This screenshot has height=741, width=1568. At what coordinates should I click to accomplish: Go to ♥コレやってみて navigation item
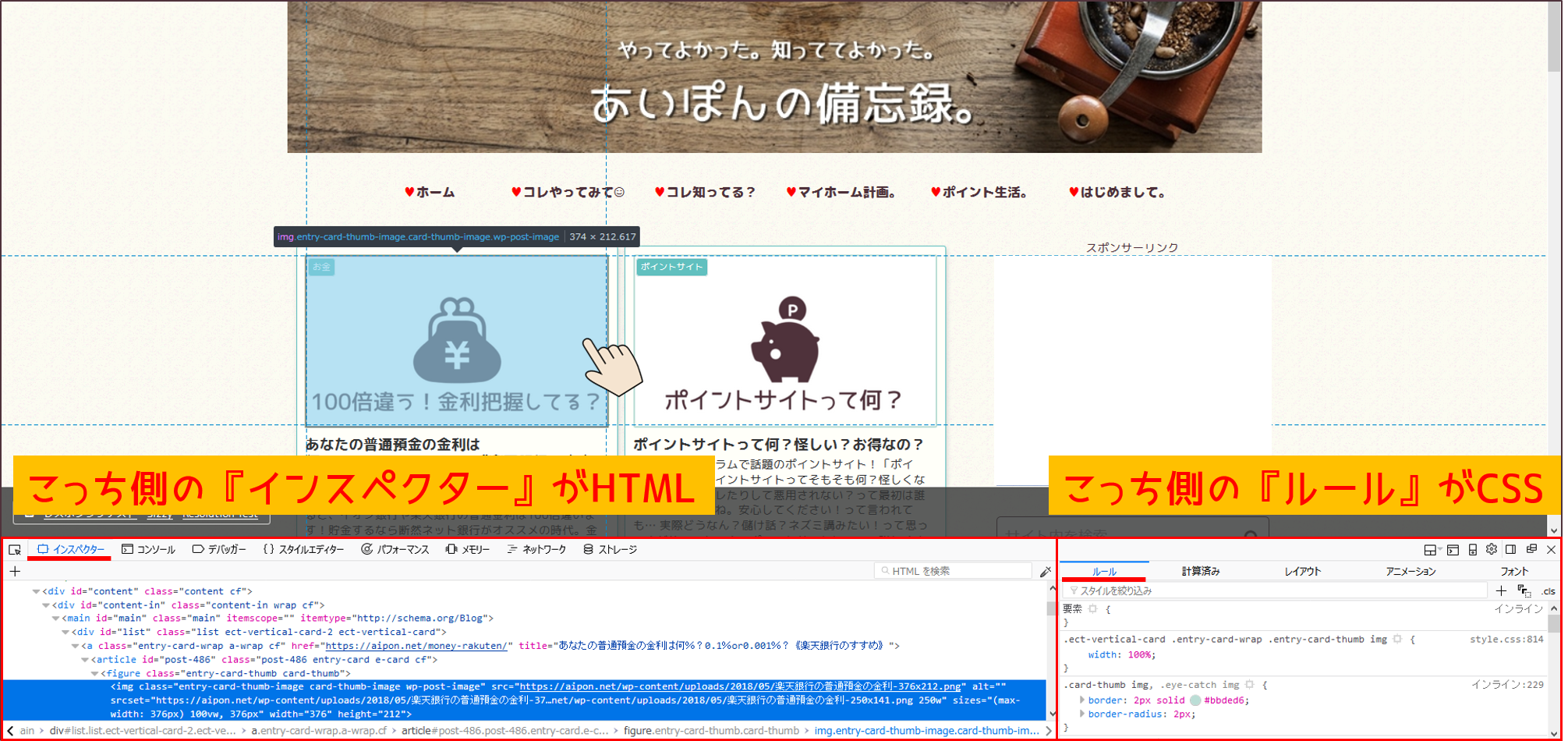(x=568, y=192)
